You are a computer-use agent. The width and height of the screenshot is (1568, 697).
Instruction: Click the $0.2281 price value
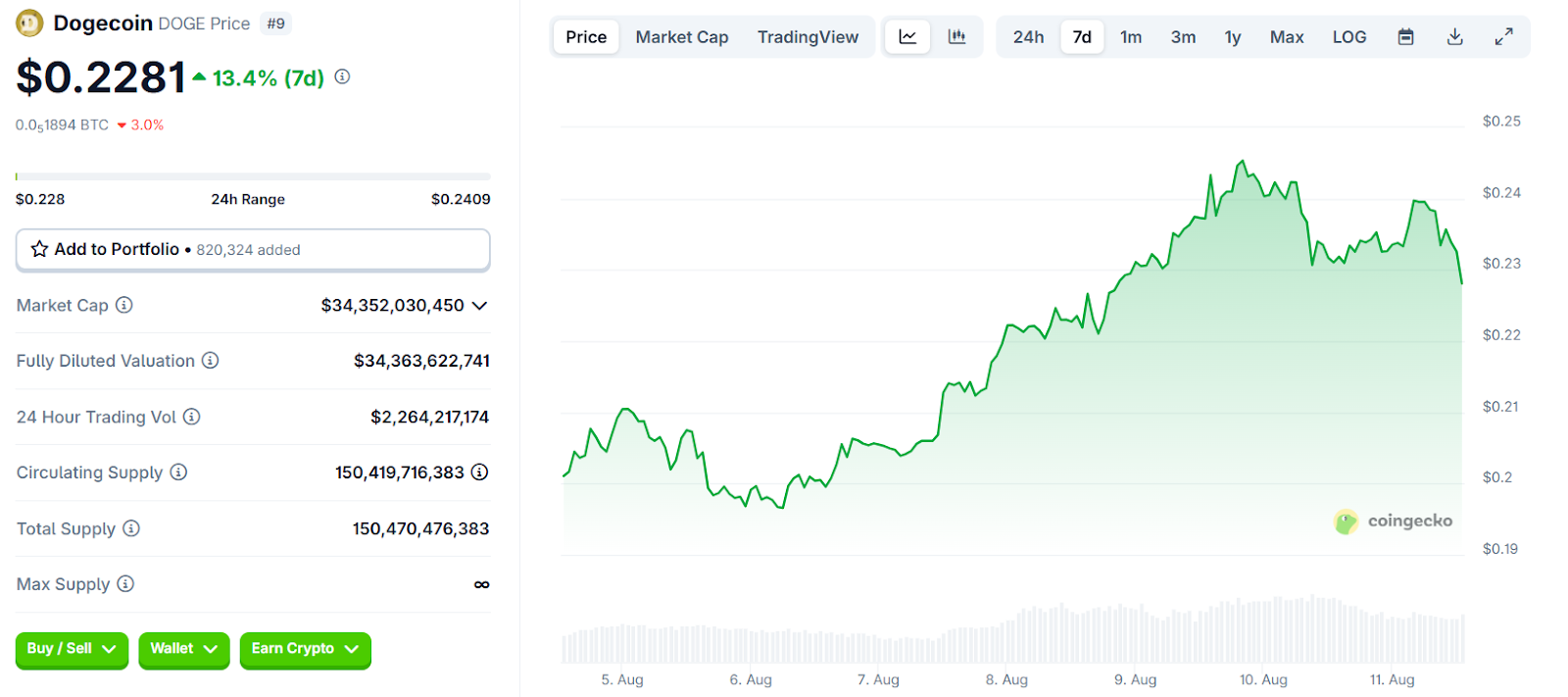[x=101, y=77]
